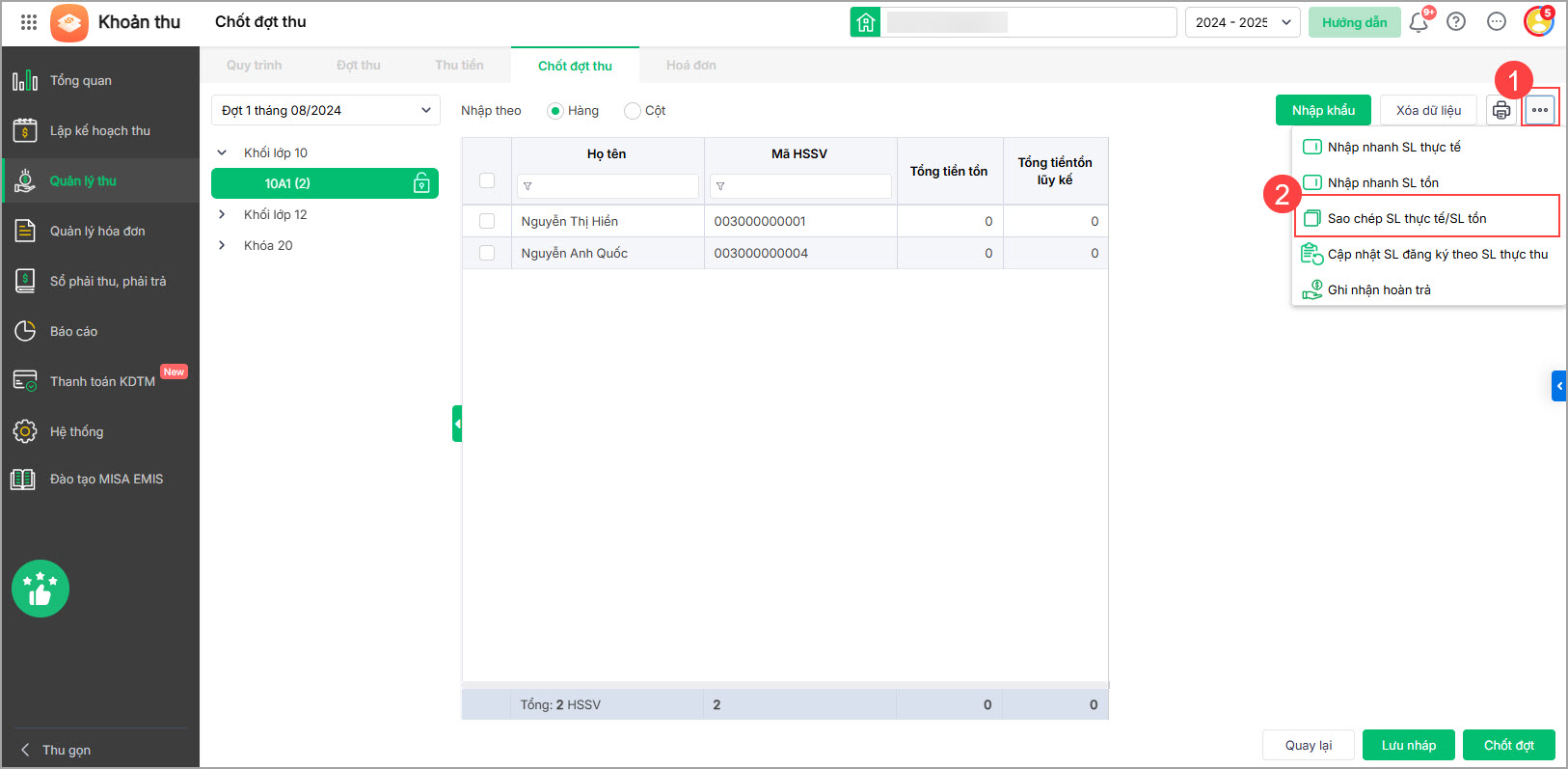Click student code 003000000004

(761, 253)
